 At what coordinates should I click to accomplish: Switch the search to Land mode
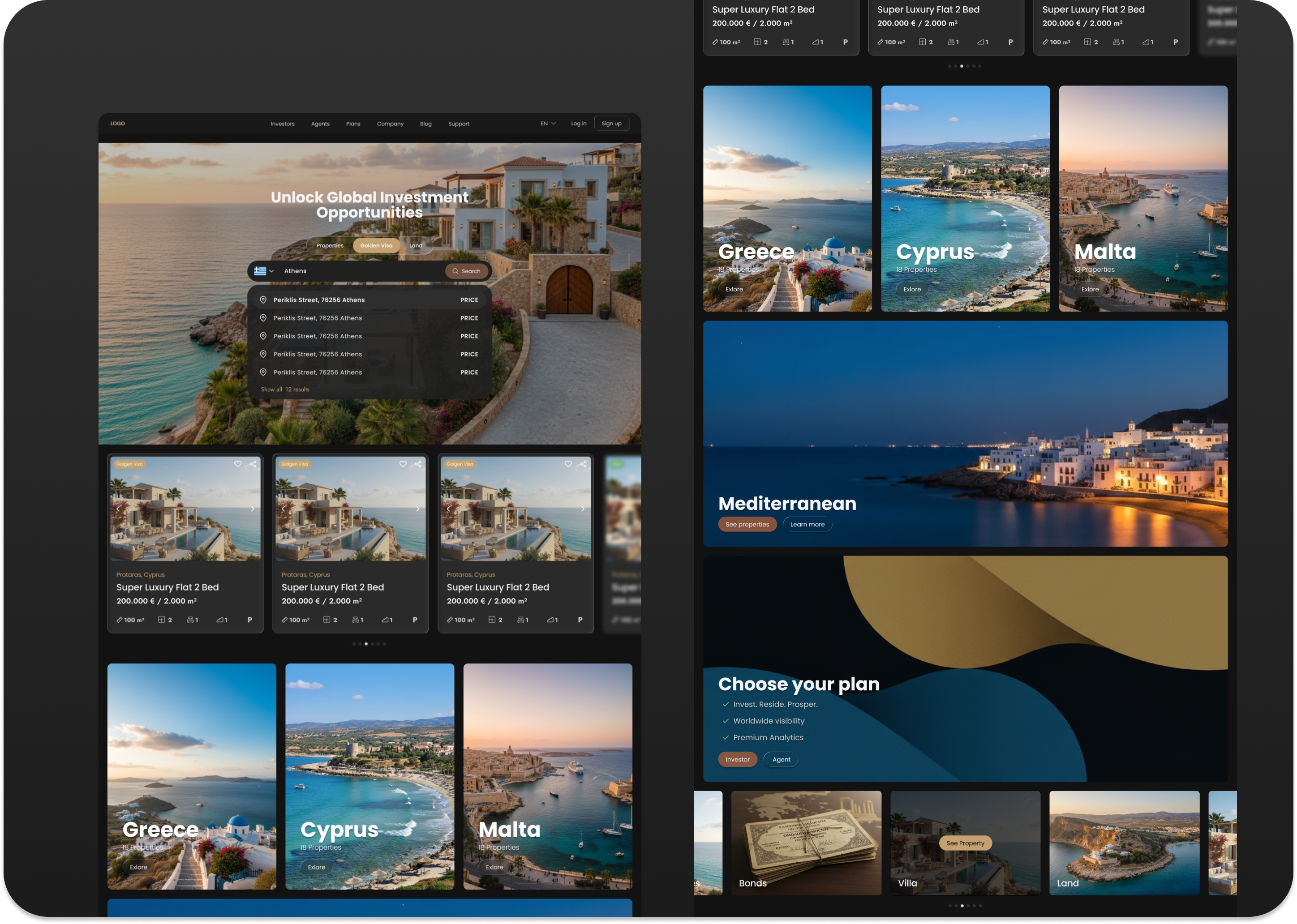pos(417,245)
